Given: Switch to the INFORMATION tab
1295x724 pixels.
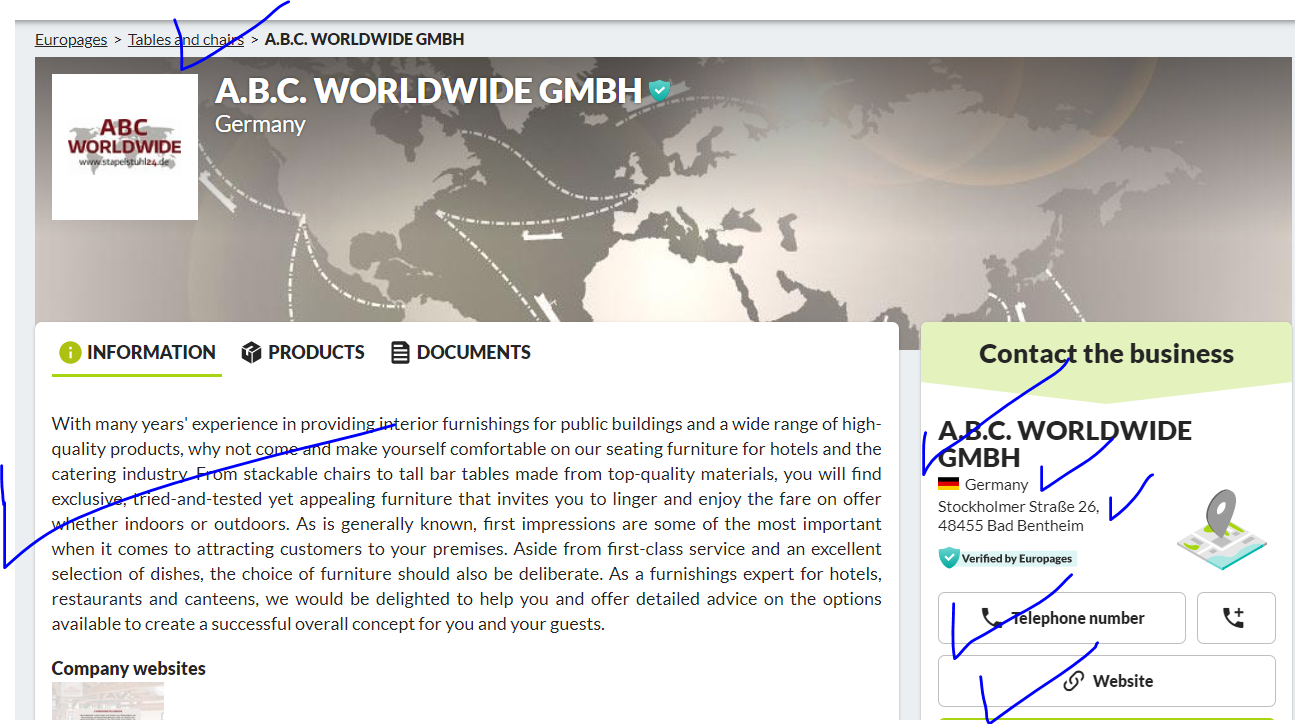Looking at the screenshot, I should tap(137, 352).
